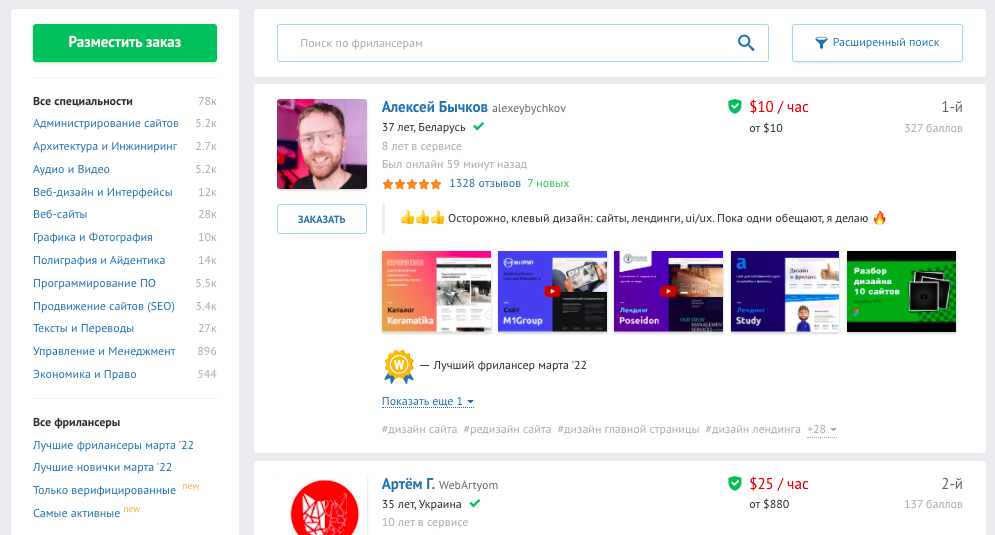Screen dimensions: 995x535
Task: Click Лучший фрилансер марта '22 text
Action: [510, 366]
